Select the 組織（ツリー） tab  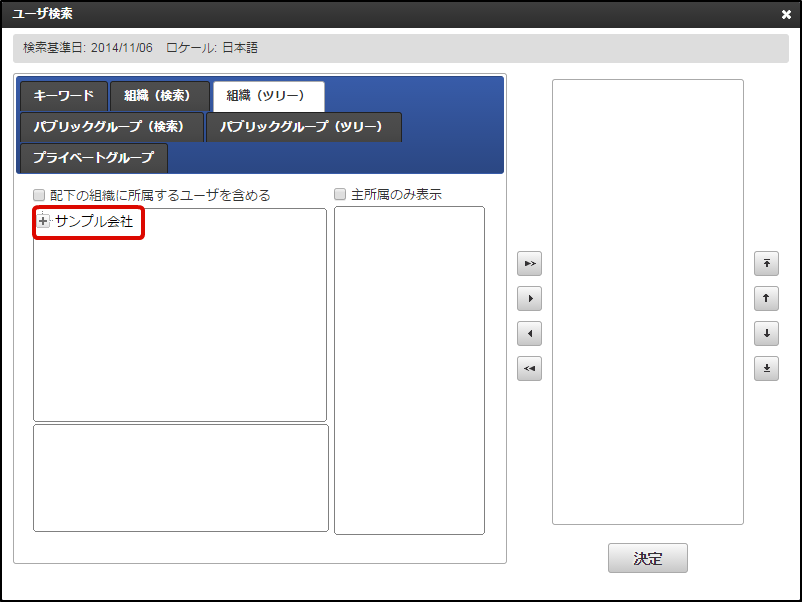tap(269, 96)
